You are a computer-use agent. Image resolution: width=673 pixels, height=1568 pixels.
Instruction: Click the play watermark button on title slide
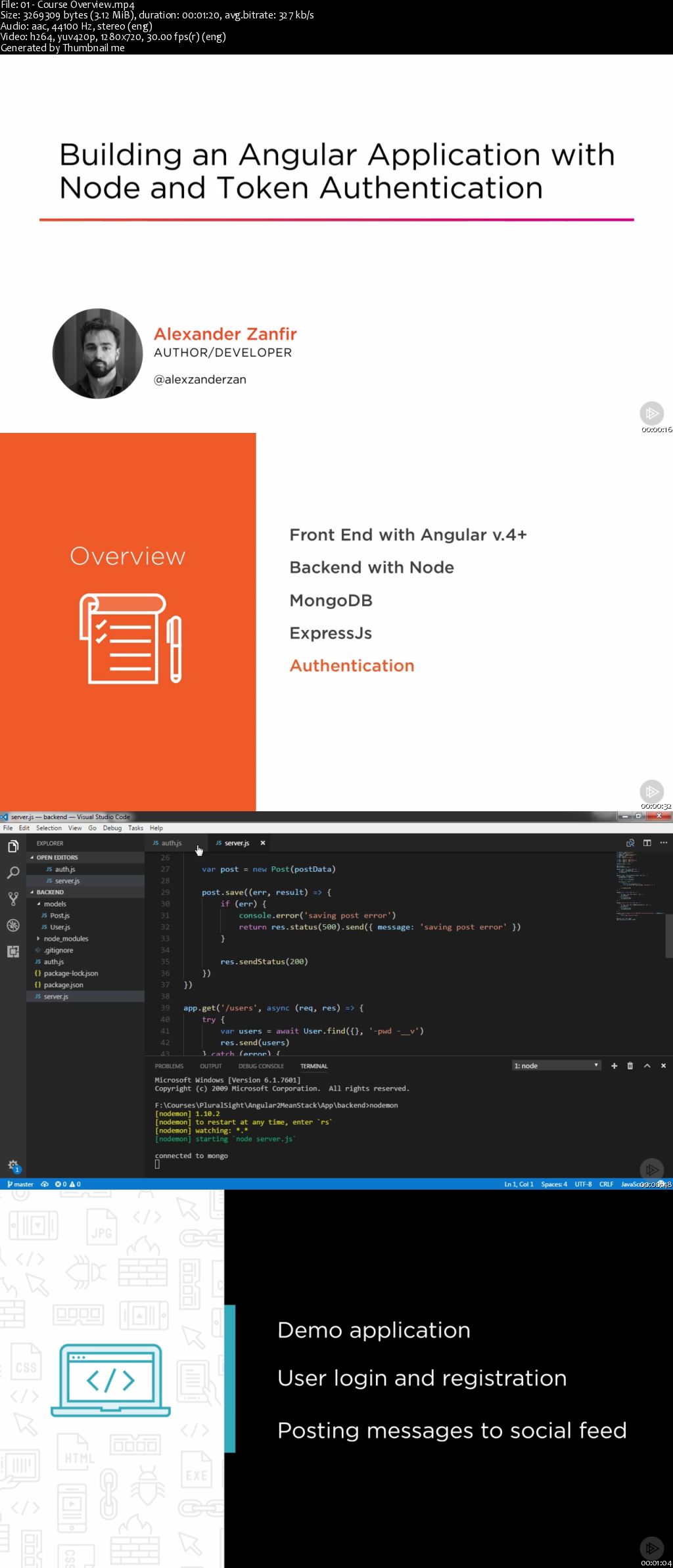651,413
